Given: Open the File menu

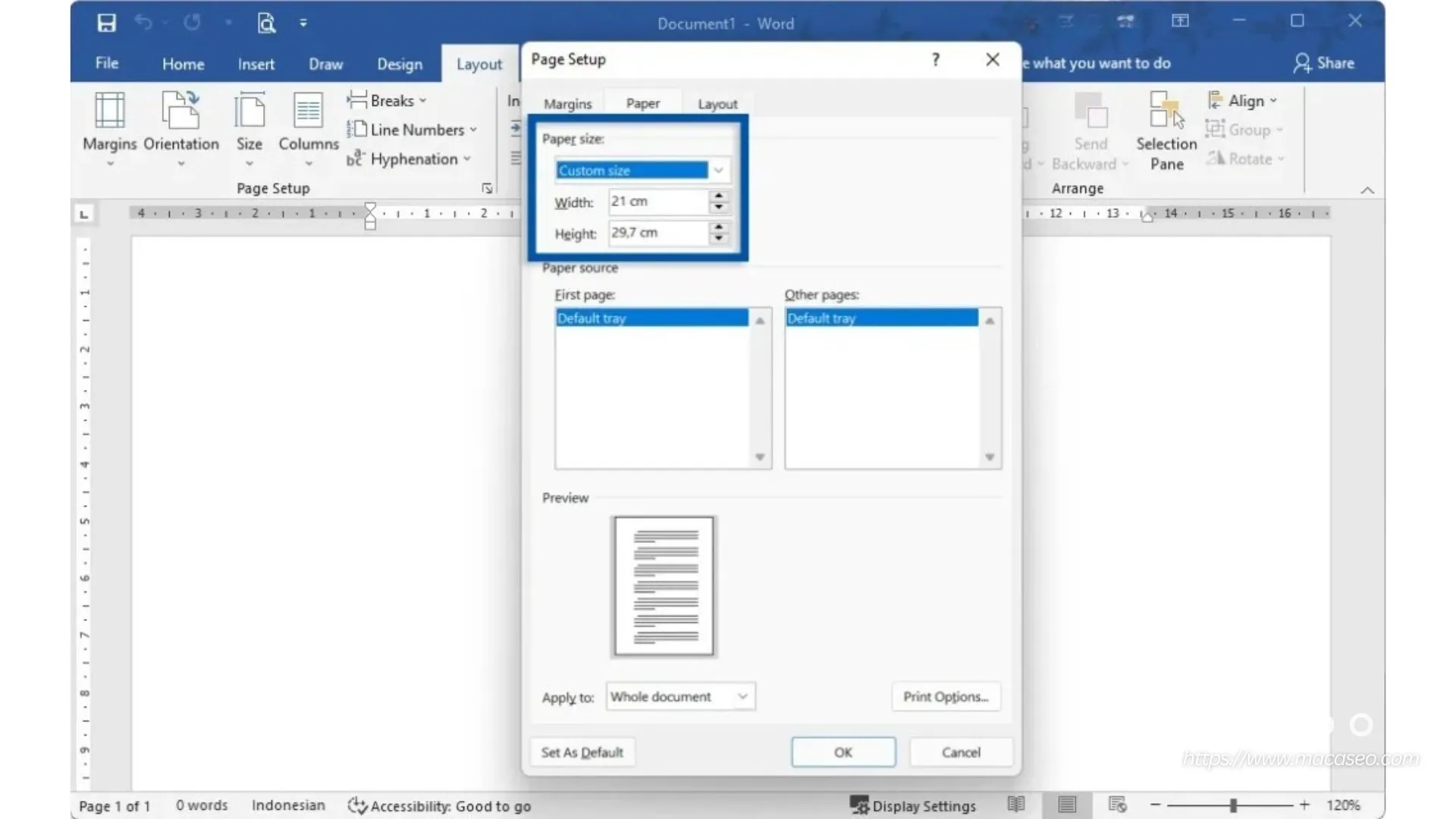Looking at the screenshot, I should (107, 63).
